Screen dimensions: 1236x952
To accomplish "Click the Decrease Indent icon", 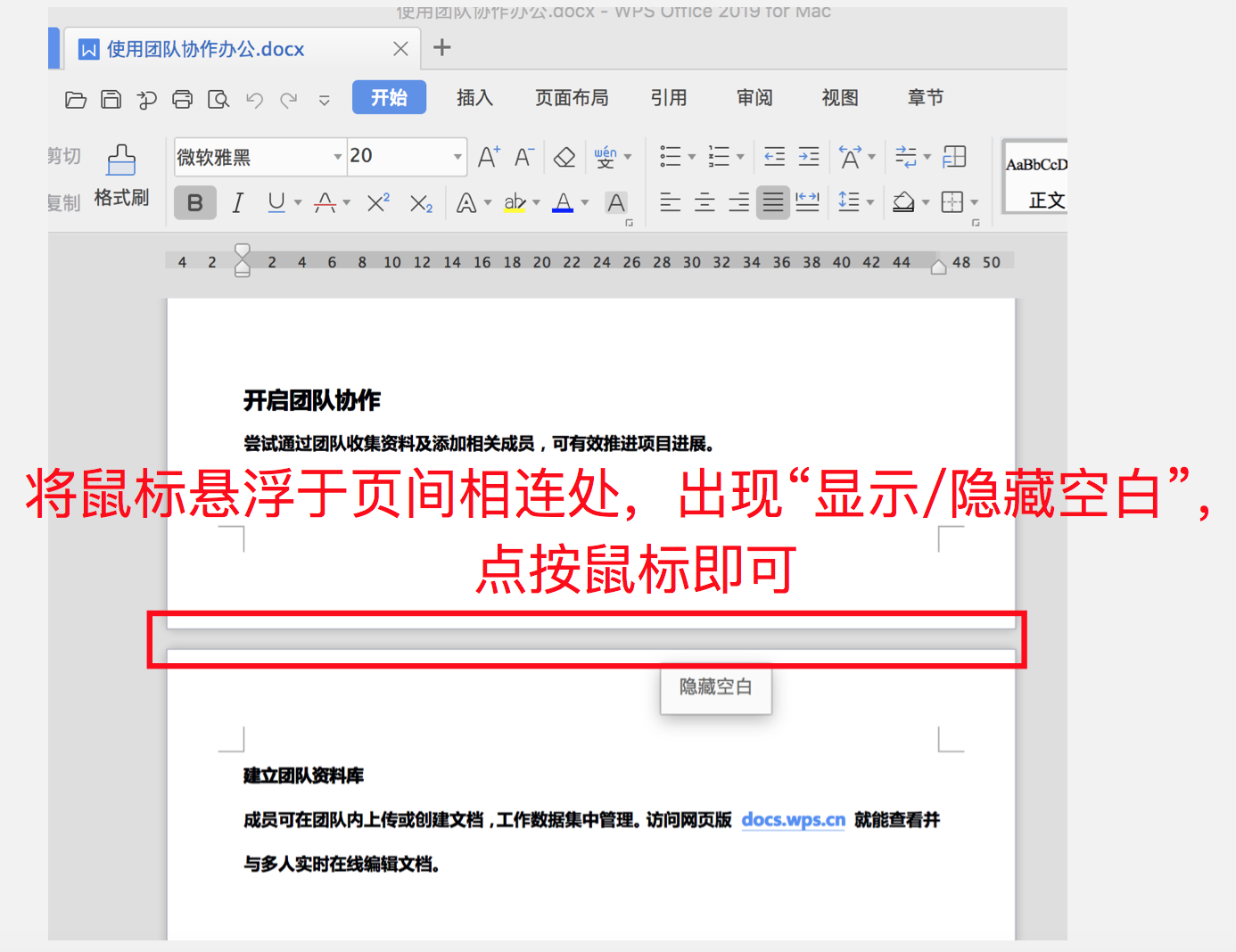I will click(773, 156).
